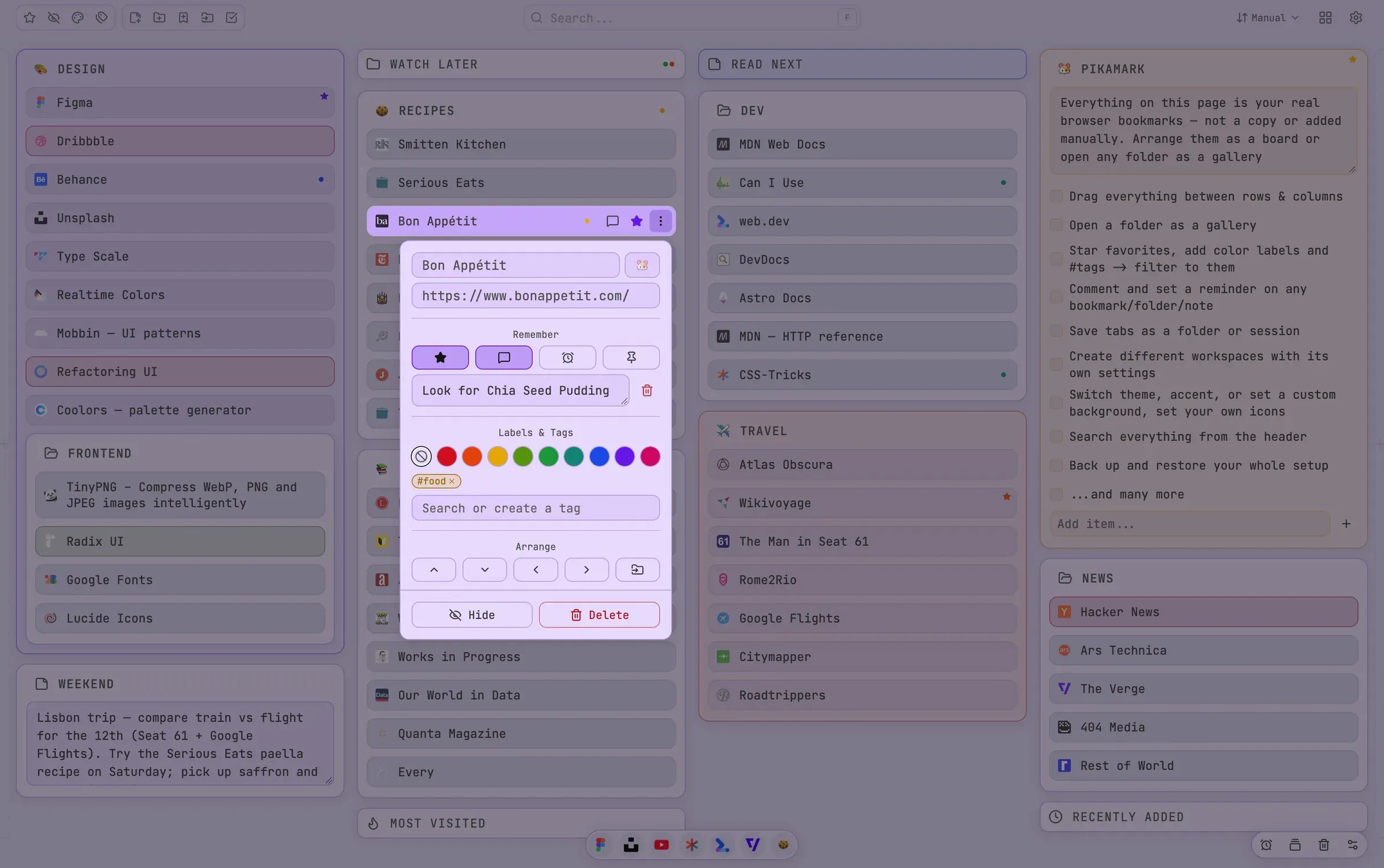
Task: Check 'Back up and restore your whole setup'
Action: coord(1056,466)
